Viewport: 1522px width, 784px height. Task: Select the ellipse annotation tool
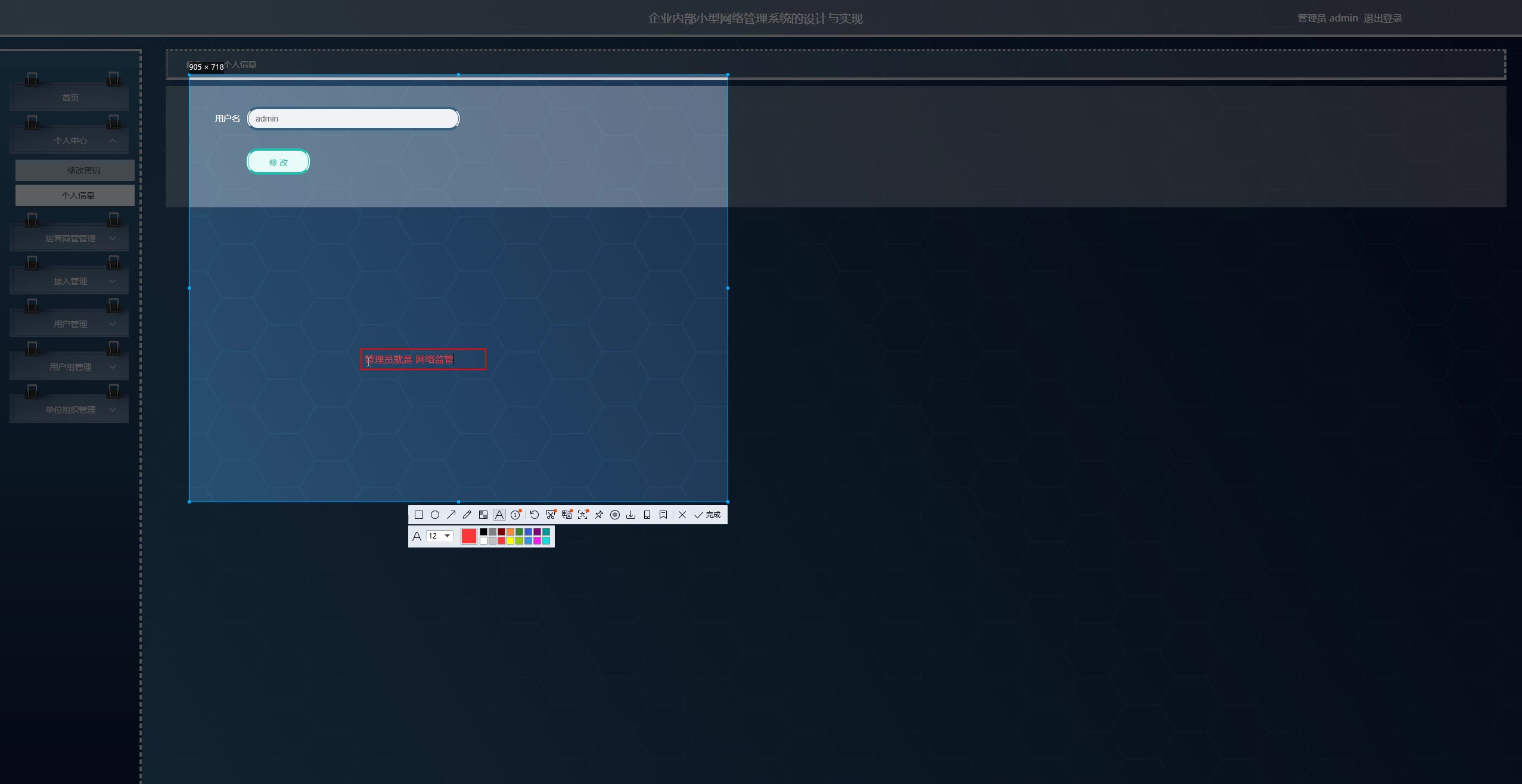[x=435, y=515]
